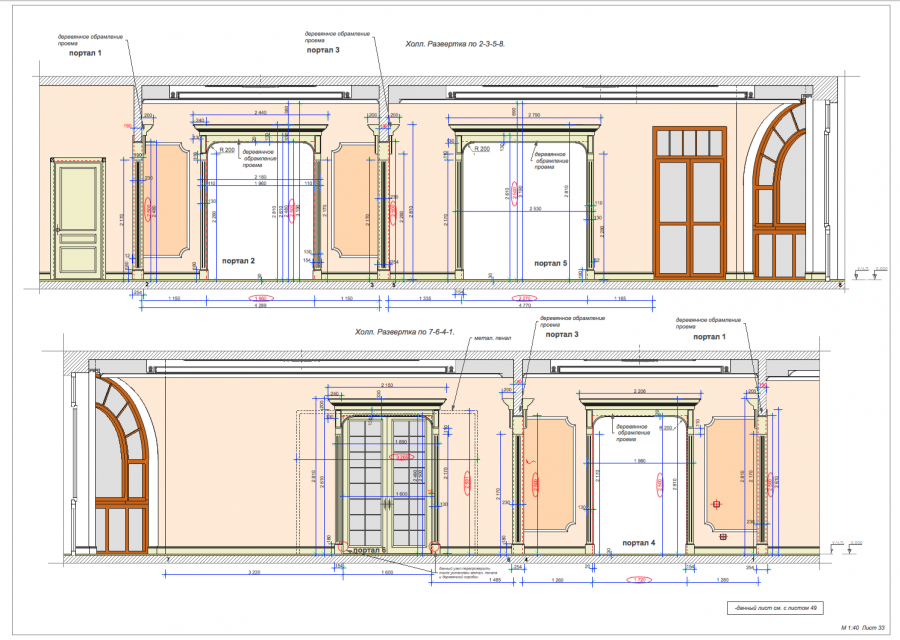This screenshot has width=900, height=640.
Task: Click the 'портал 2' label
Action: pyautogui.click(x=238, y=261)
